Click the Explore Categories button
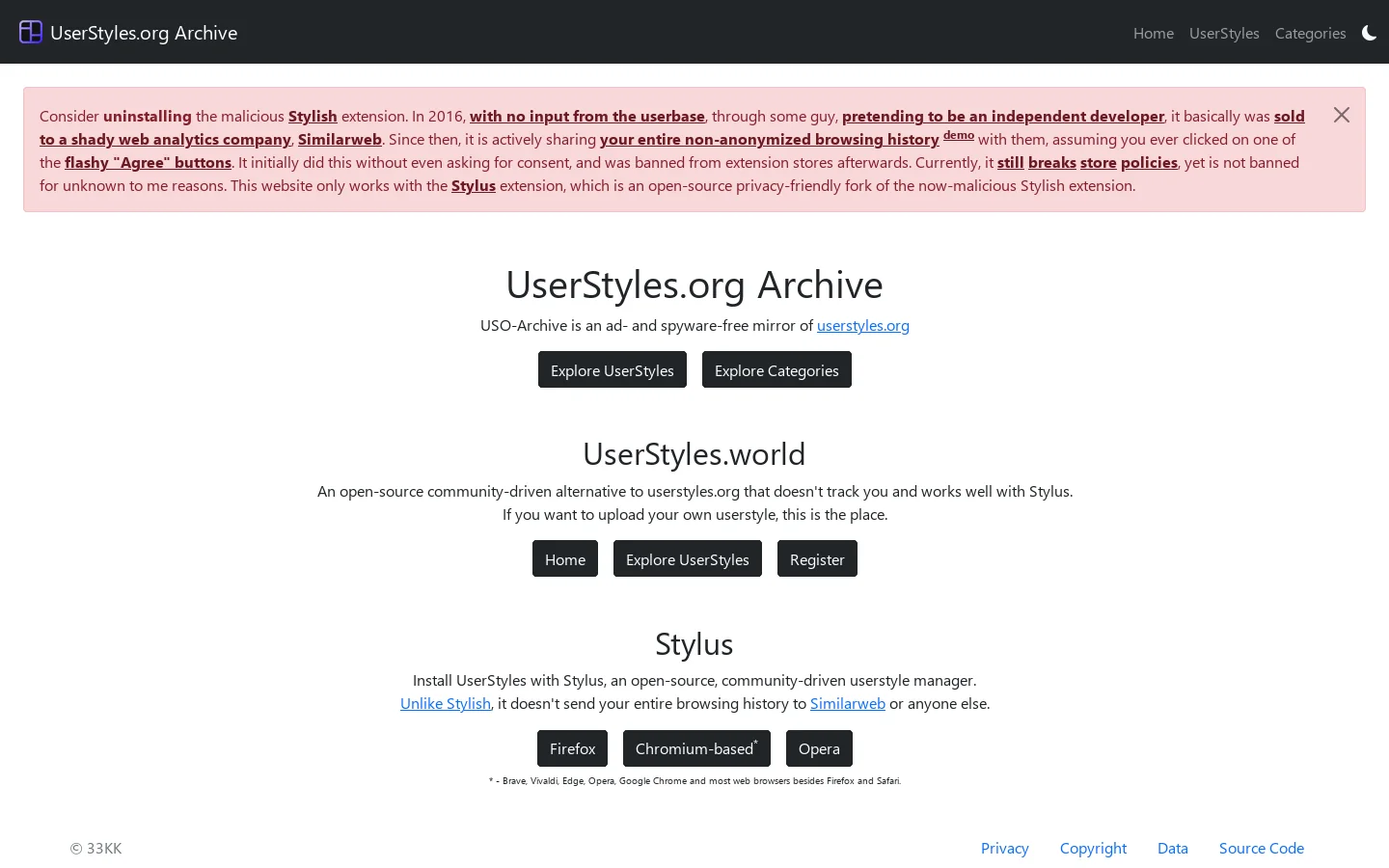The height and width of the screenshot is (868, 1389). 776,370
